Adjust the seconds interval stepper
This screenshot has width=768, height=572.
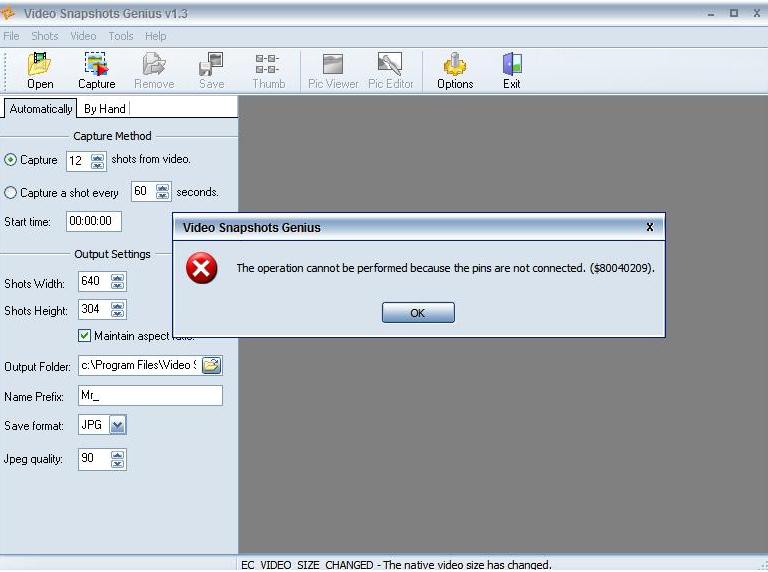pos(163,191)
